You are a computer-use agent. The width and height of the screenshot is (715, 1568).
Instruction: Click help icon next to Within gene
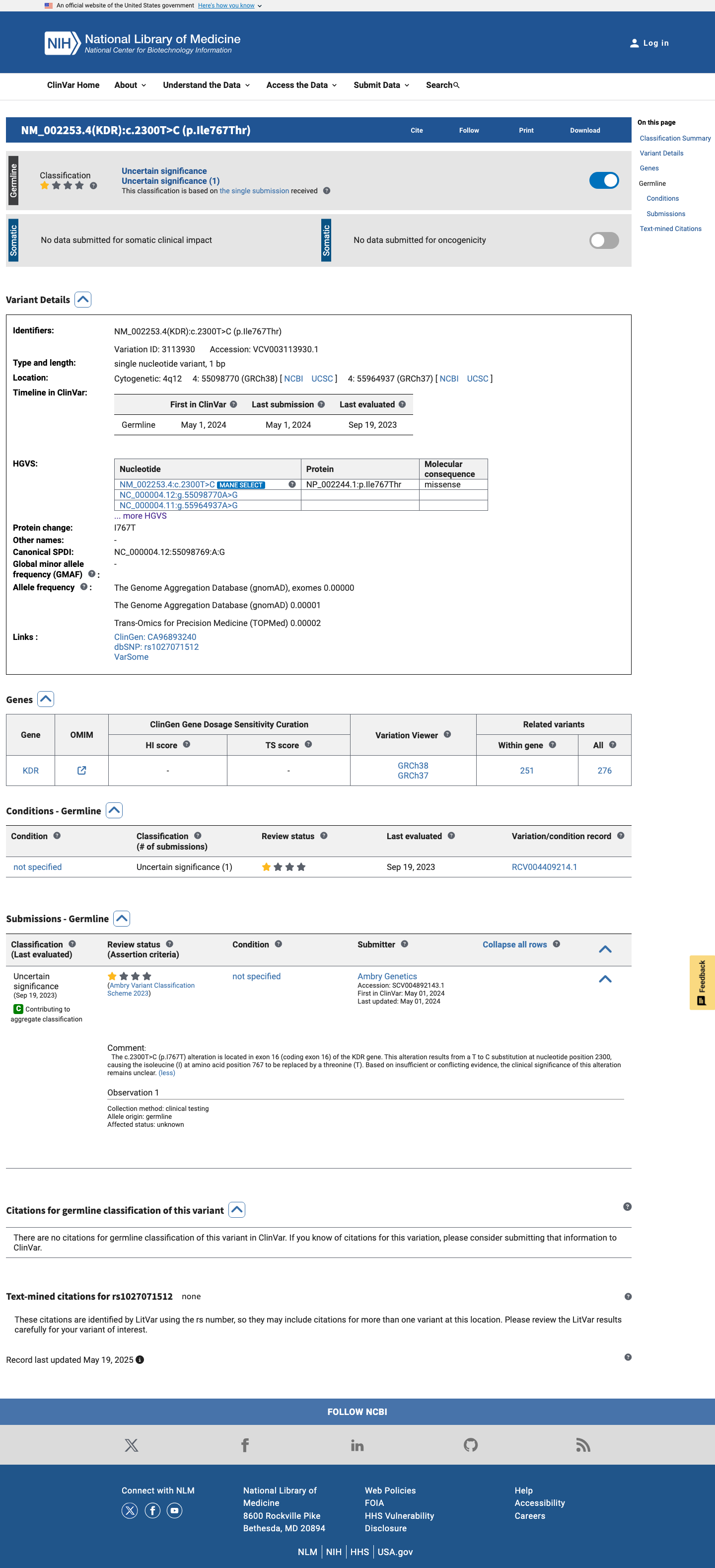coord(553,744)
